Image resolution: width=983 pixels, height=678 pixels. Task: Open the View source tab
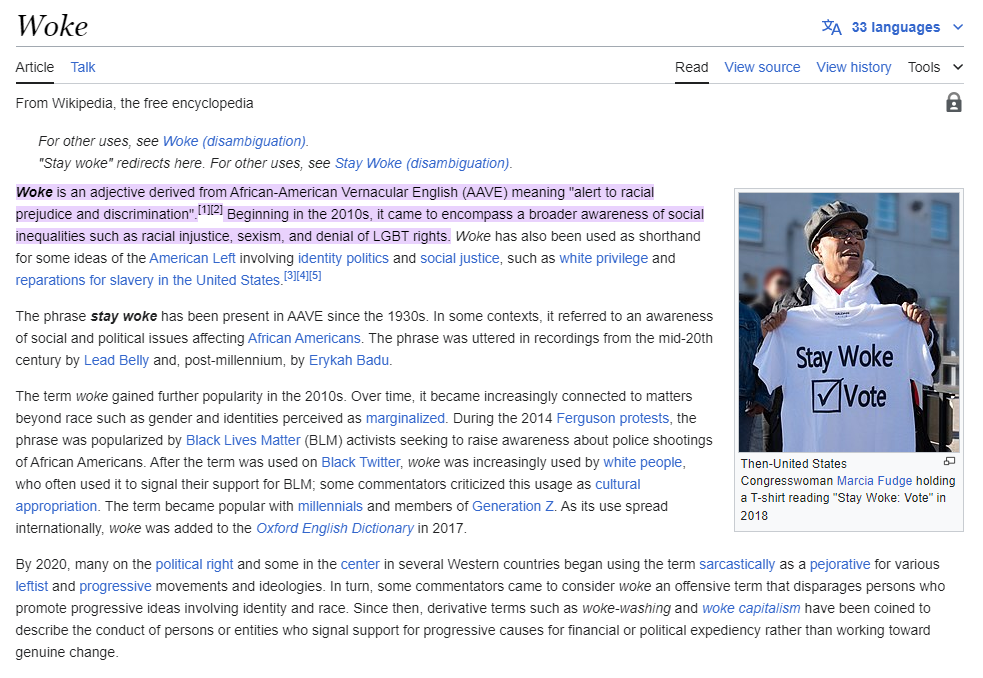tap(762, 67)
